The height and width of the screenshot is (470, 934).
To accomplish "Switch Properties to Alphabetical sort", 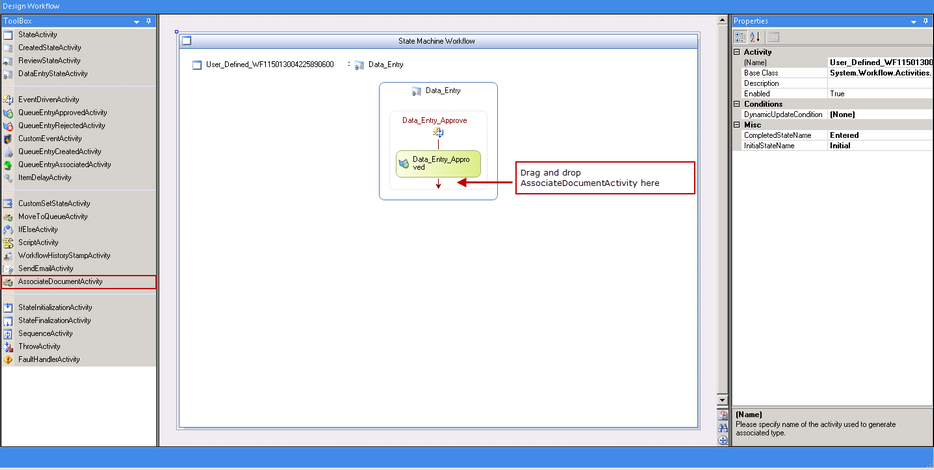I will (x=755, y=37).
